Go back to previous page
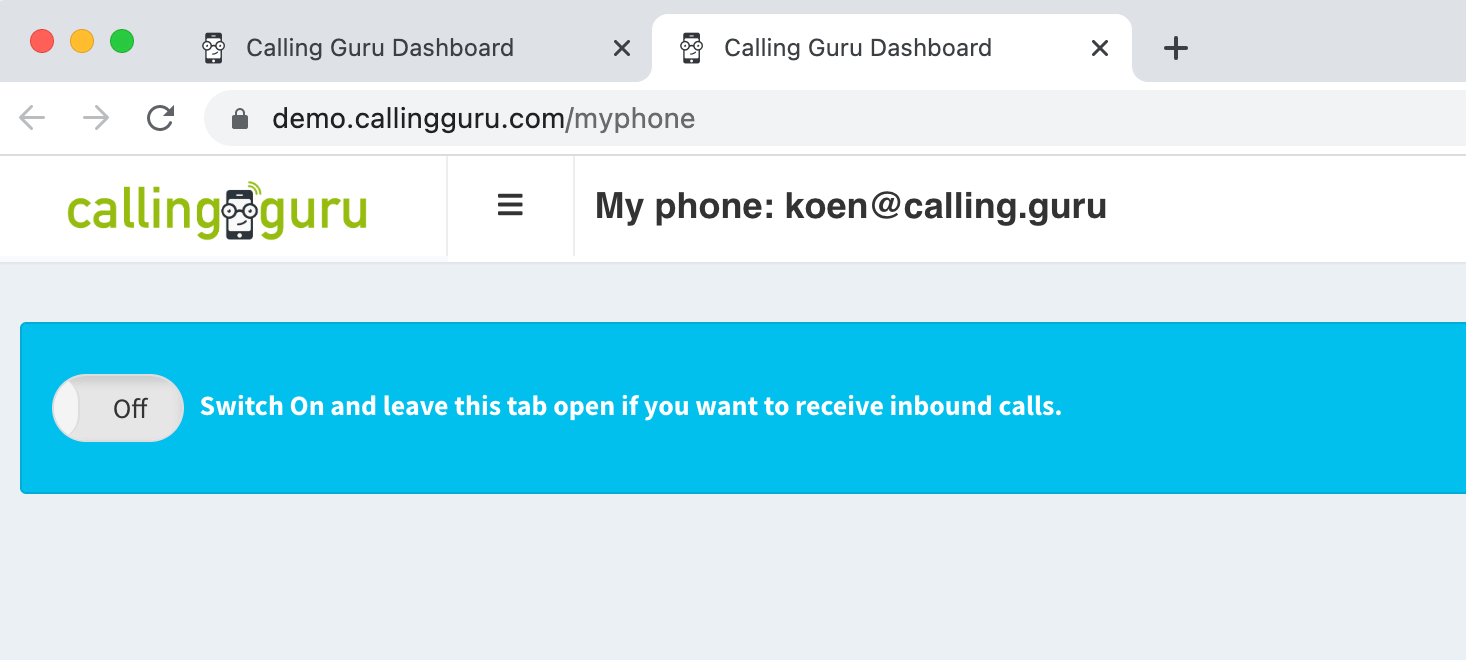 (32, 119)
